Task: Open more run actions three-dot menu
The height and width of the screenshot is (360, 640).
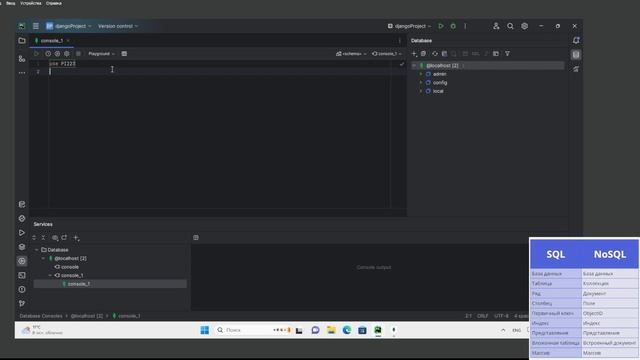Action: (465, 26)
